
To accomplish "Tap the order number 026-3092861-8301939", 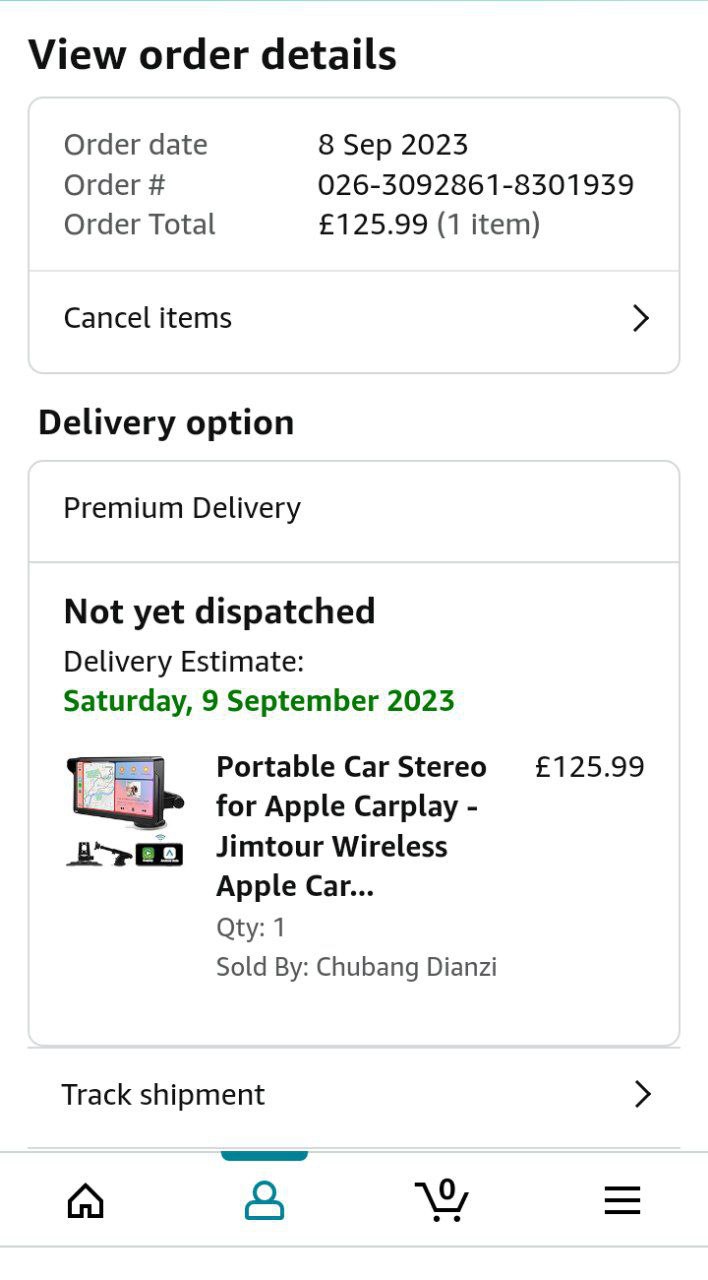I will (476, 185).
